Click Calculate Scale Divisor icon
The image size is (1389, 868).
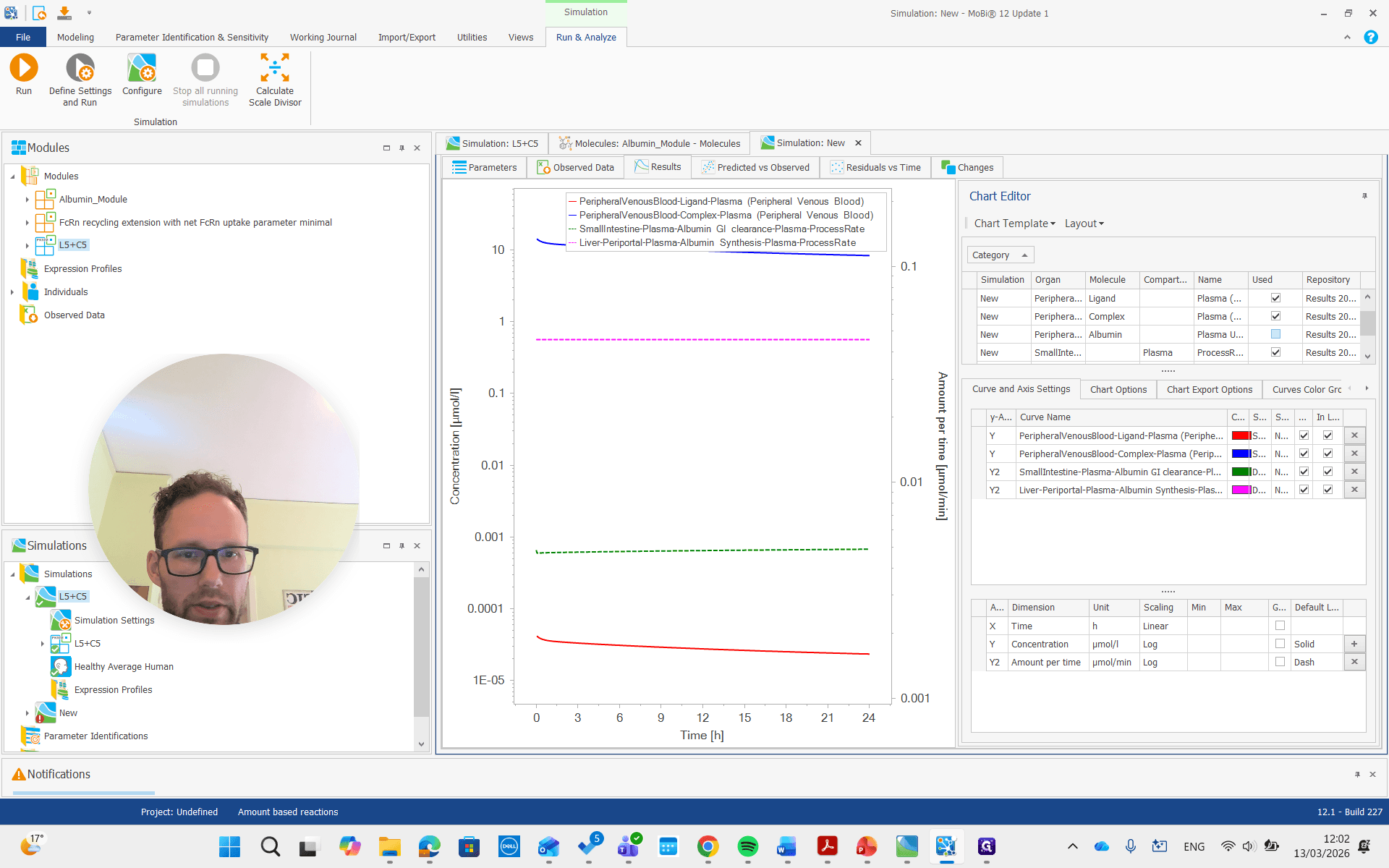click(x=275, y=68)
